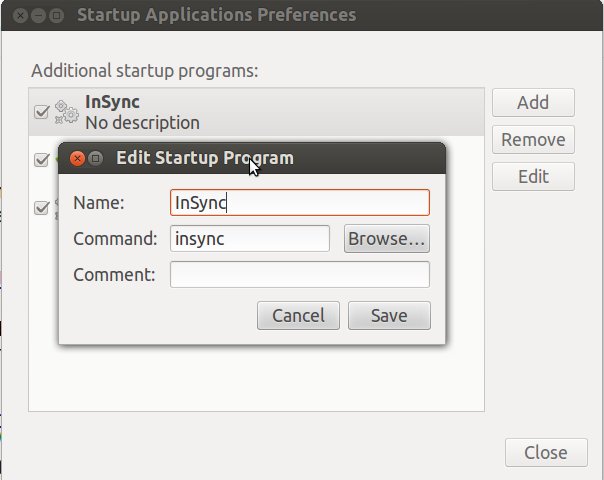Click the Edit button
The image size is (604, 480).
[533, 176]
